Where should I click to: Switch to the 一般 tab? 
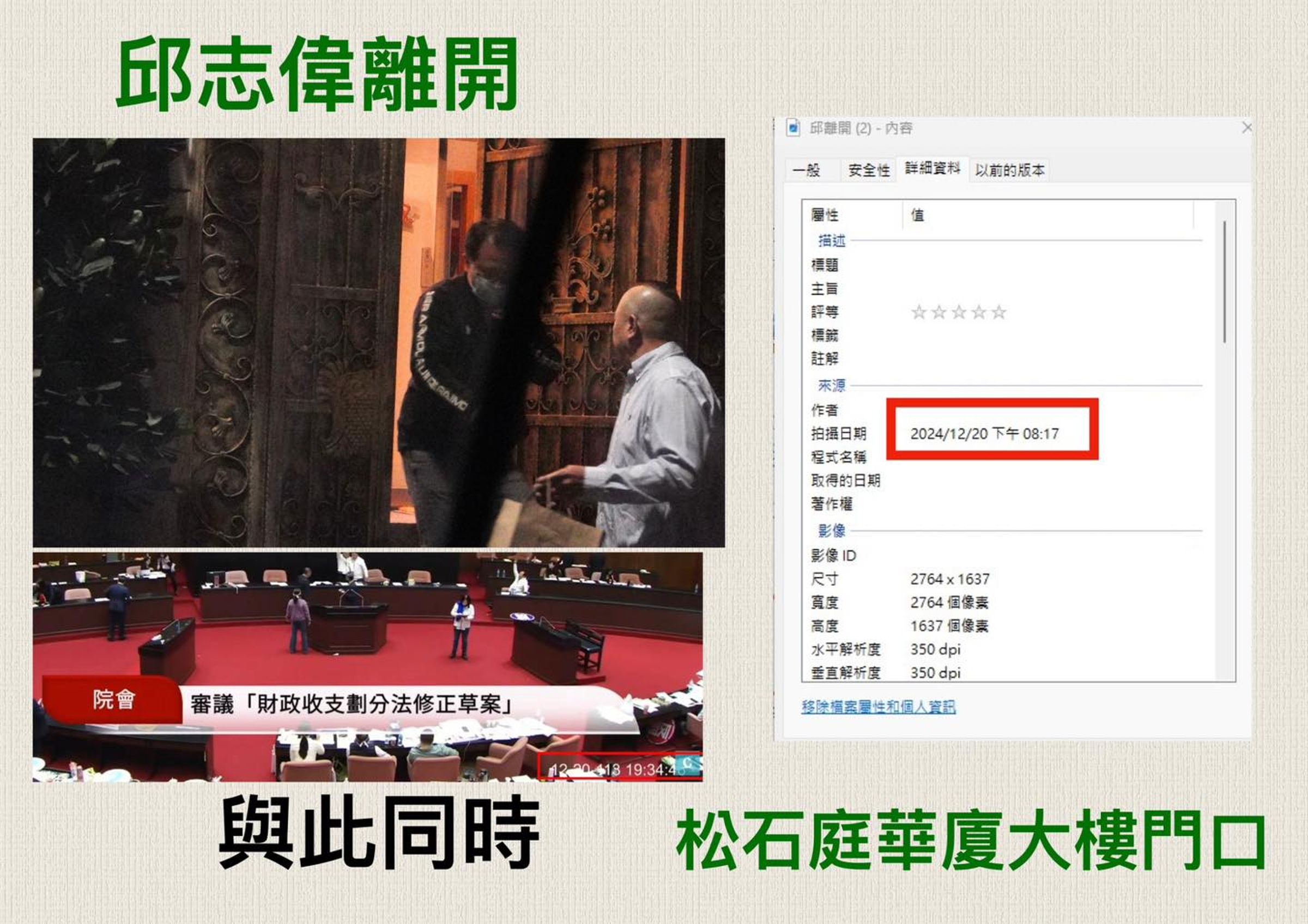pos(806,169)
